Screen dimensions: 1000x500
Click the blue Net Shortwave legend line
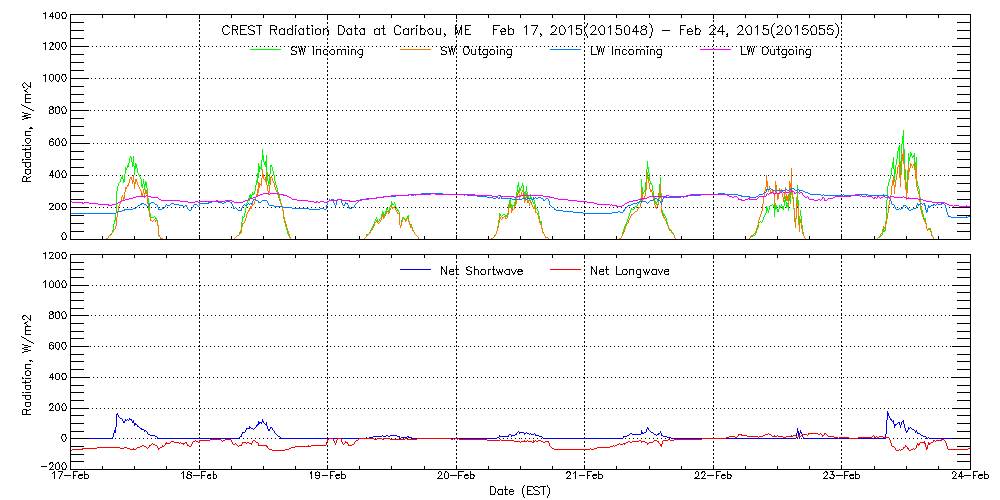pyautogui.click(x=417, y=270)
